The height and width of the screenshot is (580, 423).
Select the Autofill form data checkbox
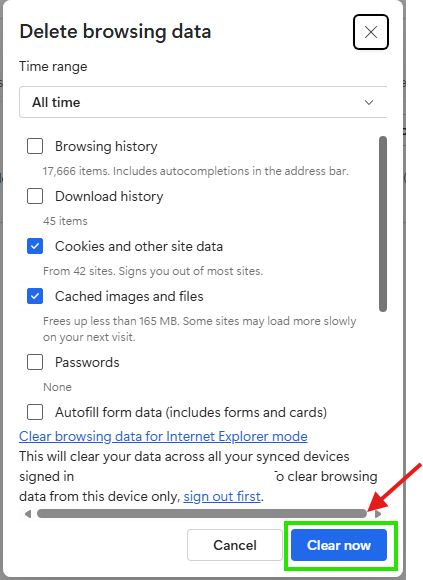(35, 412)
